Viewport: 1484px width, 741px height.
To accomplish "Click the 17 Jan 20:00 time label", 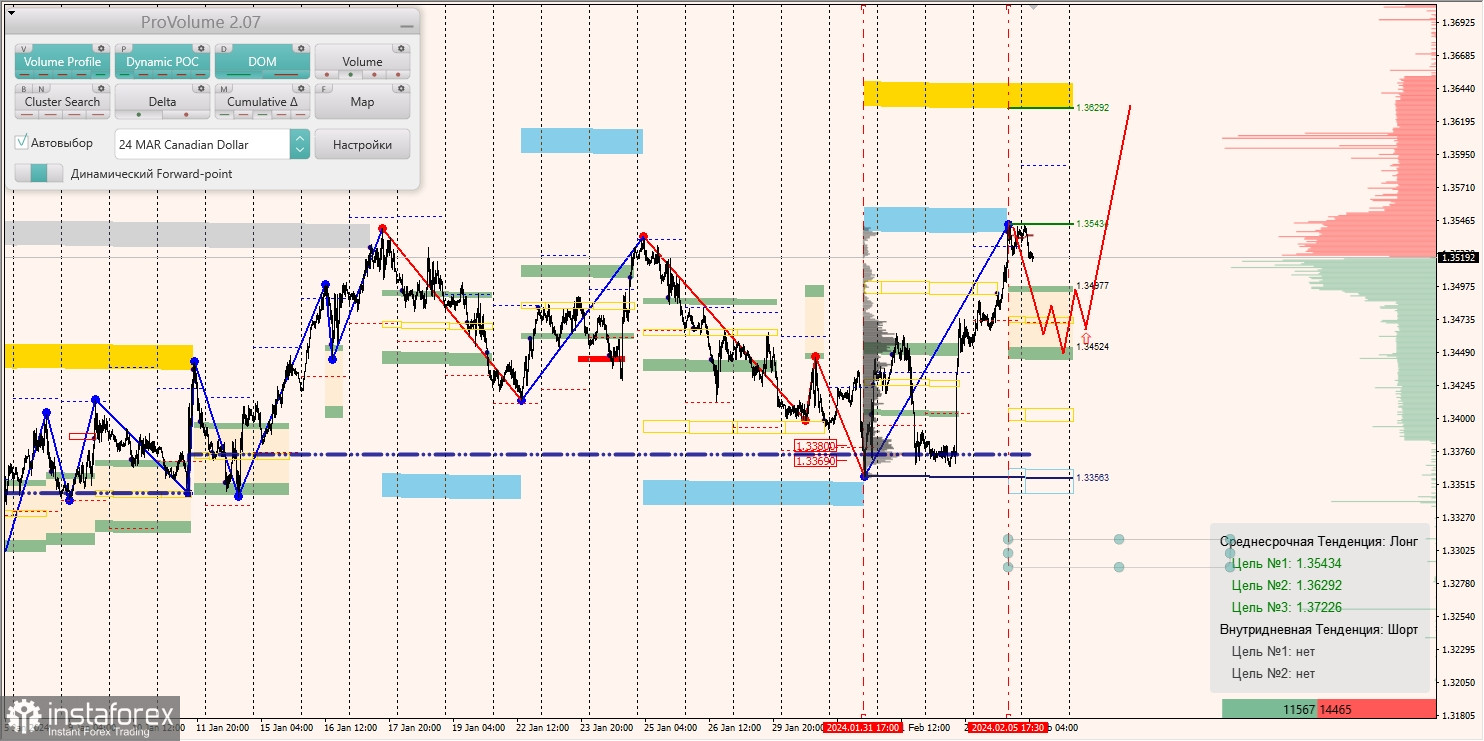I will pos(413,727).
